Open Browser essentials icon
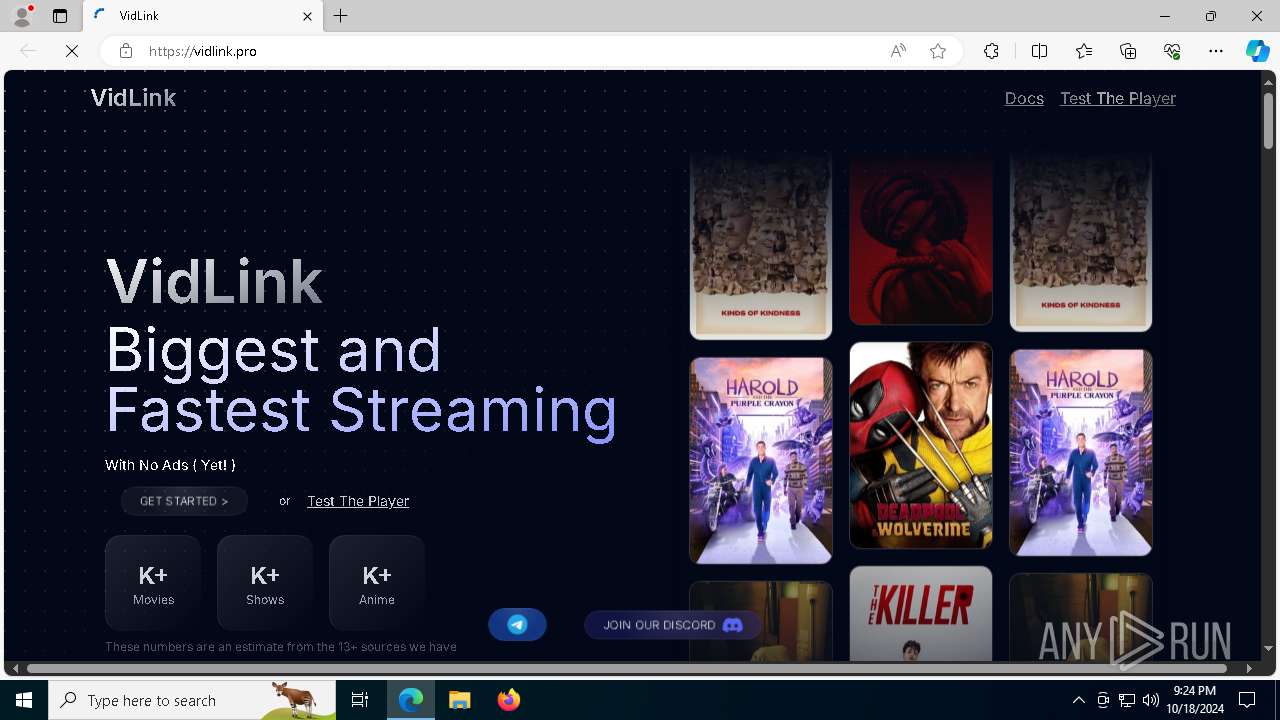1280x720 pixels. [x=1172, y=51]
